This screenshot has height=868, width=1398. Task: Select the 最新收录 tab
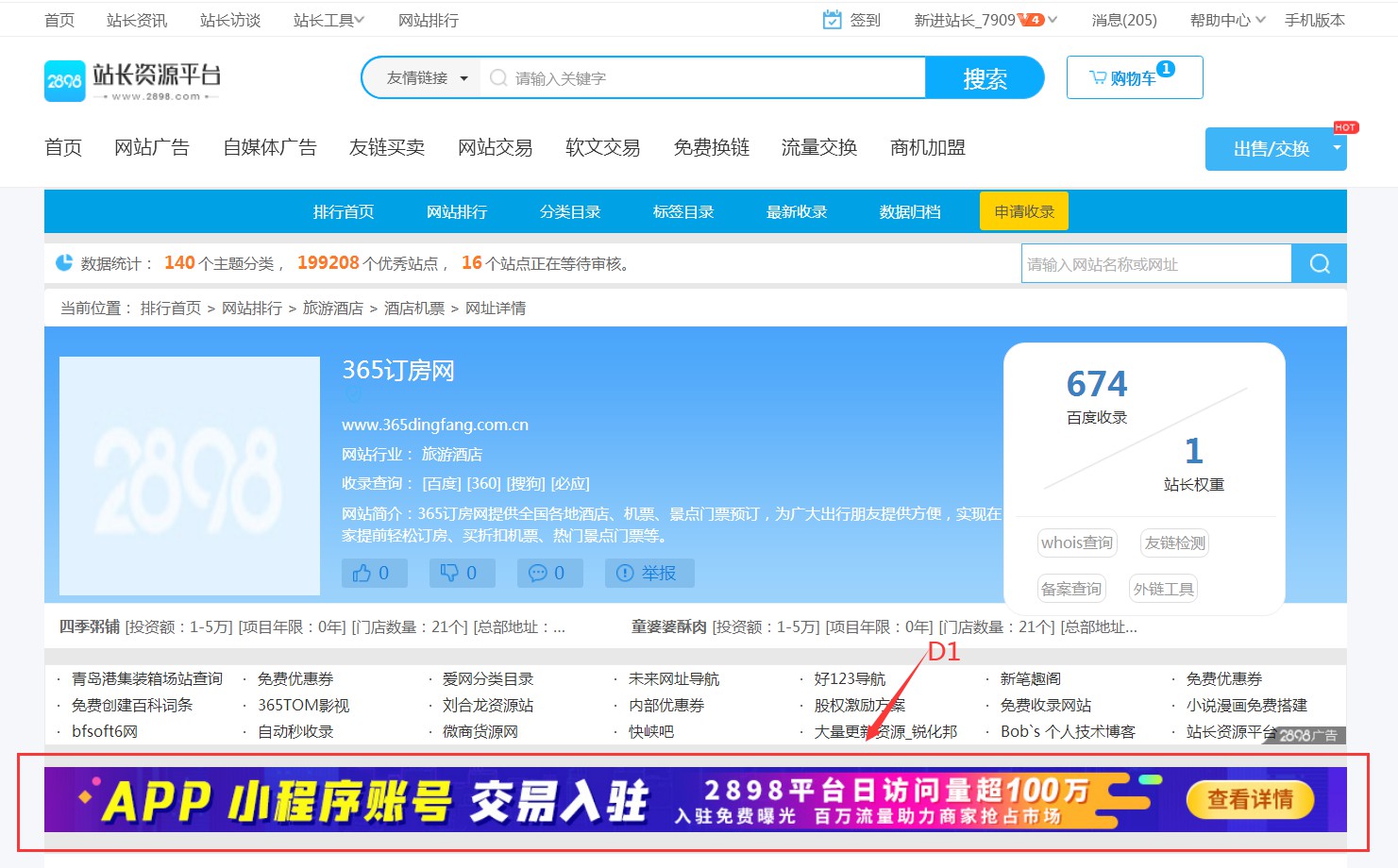point(797,211)
